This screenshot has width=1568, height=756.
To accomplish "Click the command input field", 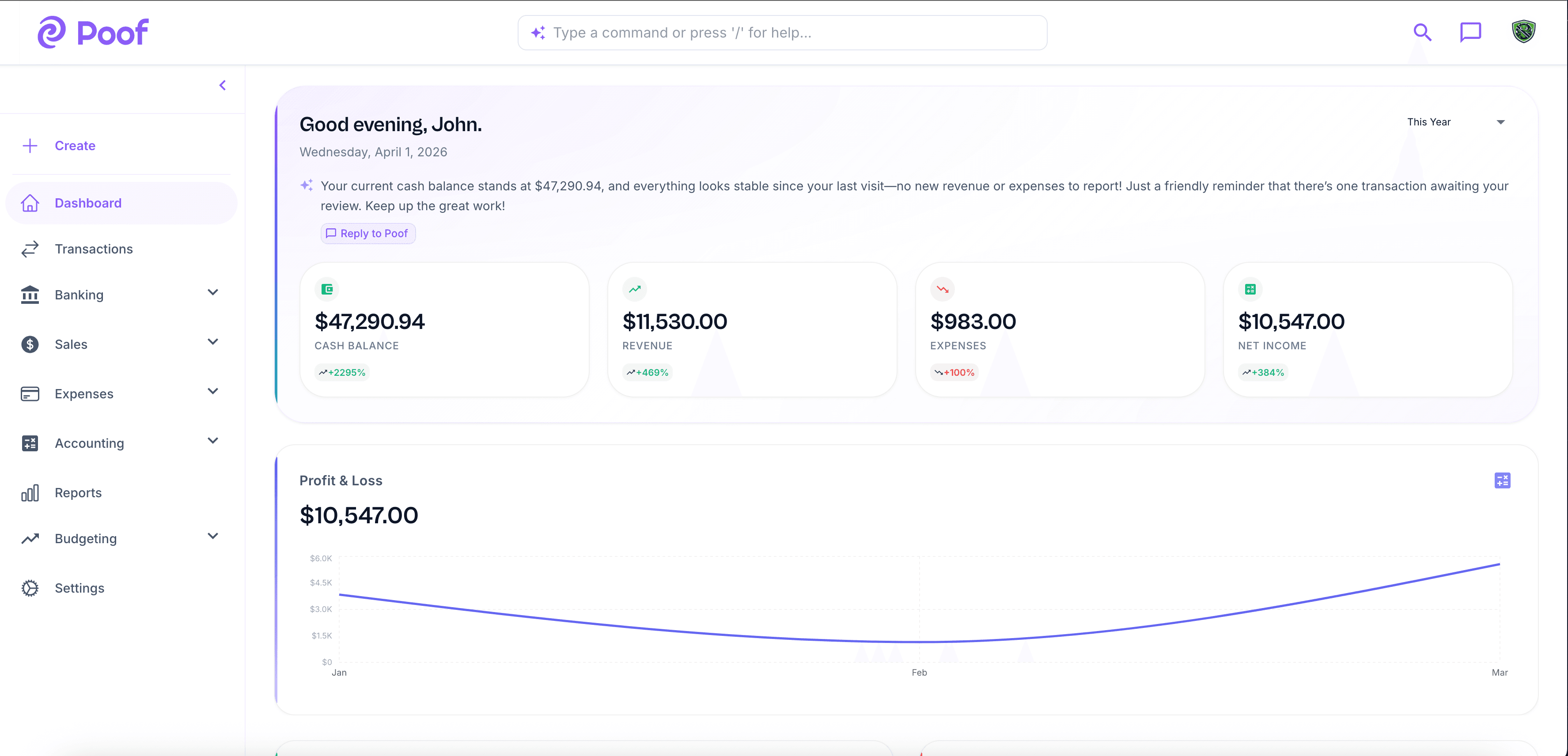I will coord(781,32).
